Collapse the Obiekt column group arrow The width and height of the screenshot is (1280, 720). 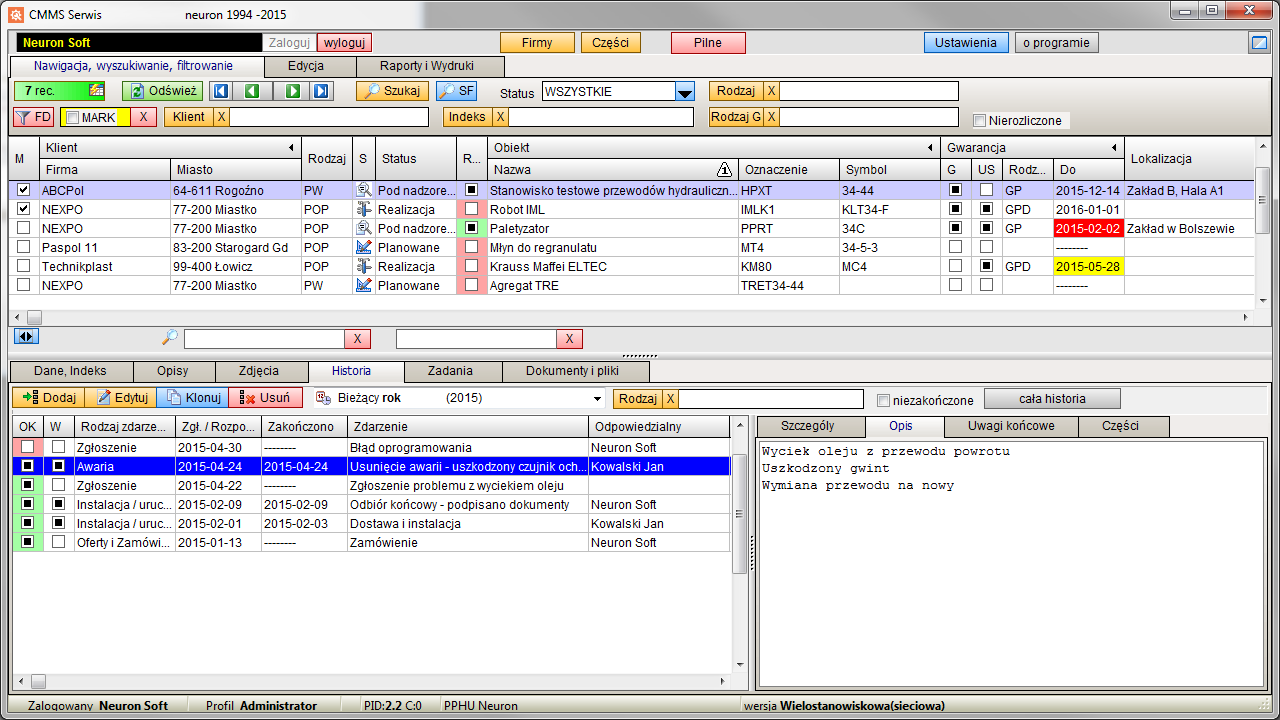coord(931,148)
